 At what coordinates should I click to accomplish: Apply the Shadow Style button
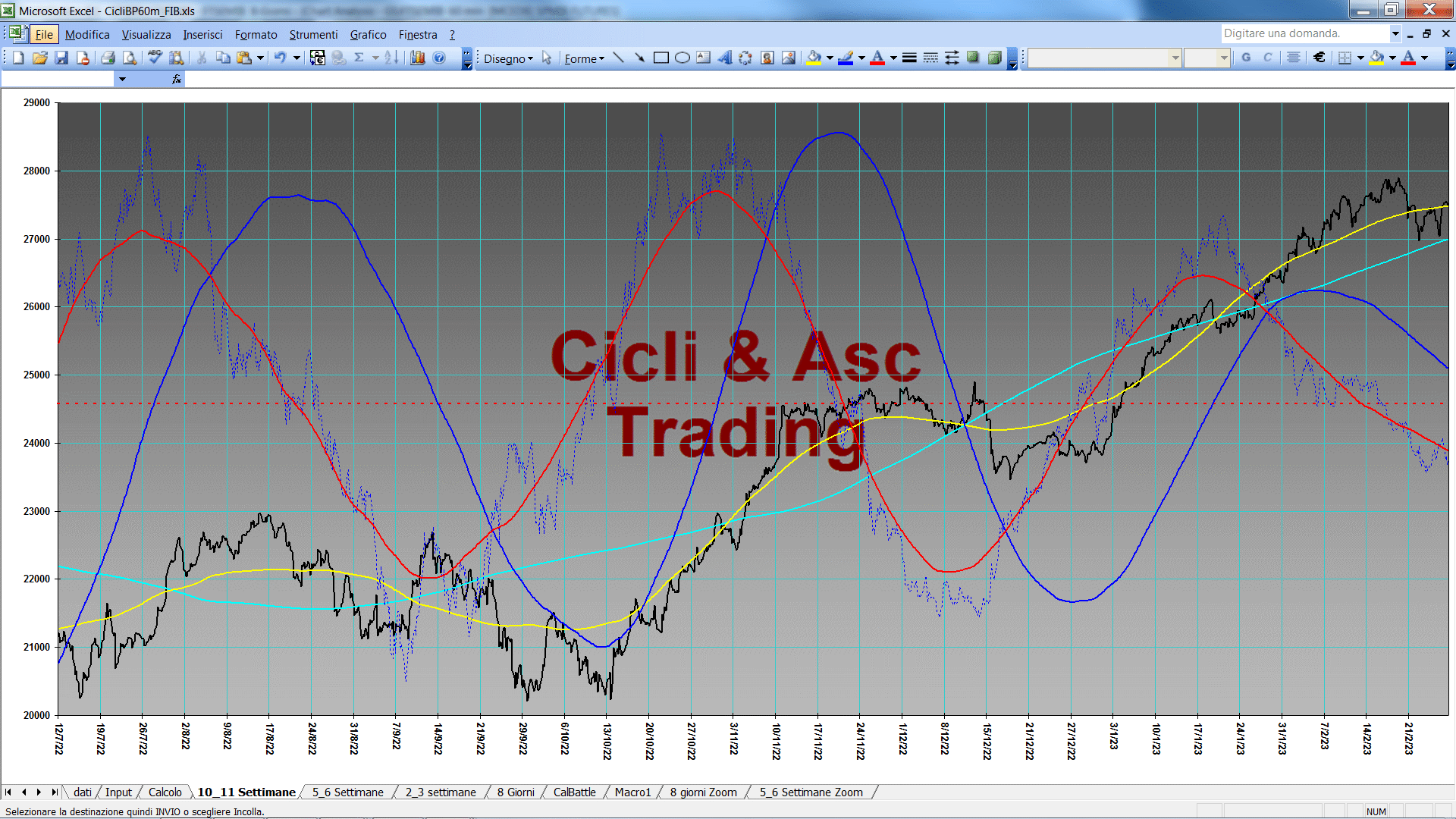[973, 58]
